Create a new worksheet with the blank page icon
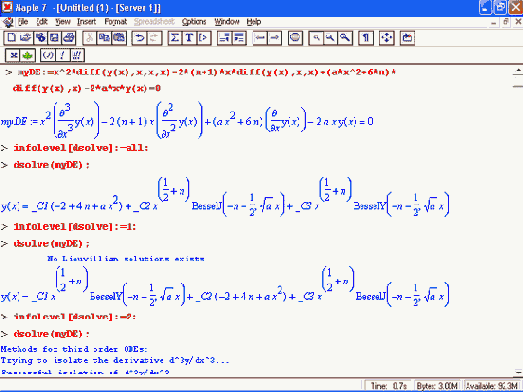Image resolution: width=523 pixels, height=392 pixels. coord(11,38)
